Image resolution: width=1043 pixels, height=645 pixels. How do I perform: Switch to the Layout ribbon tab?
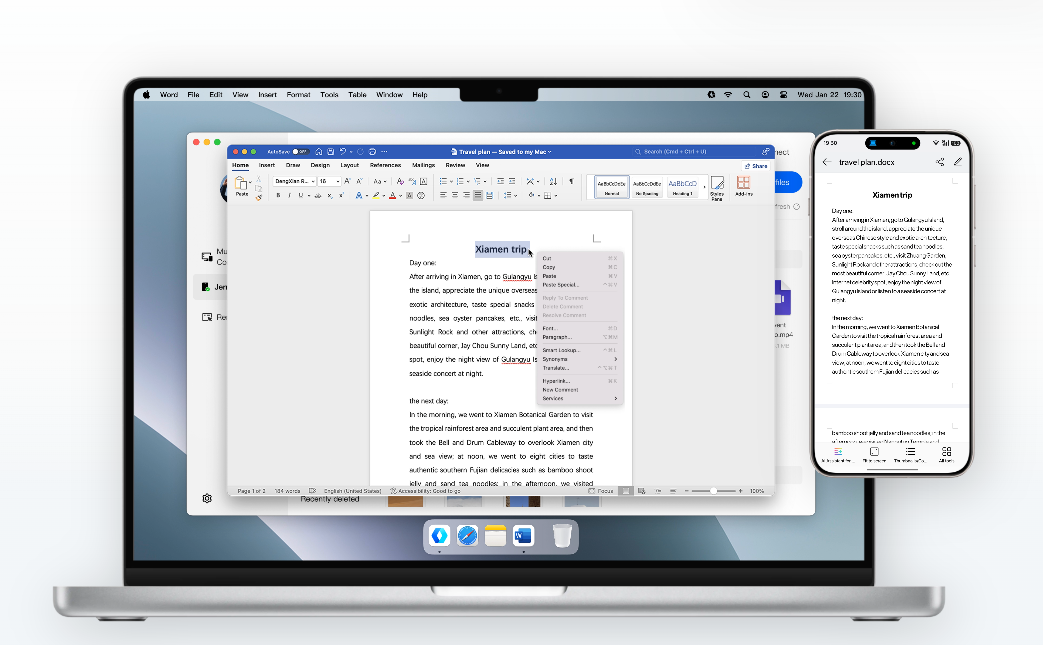[x=349, y=165]
